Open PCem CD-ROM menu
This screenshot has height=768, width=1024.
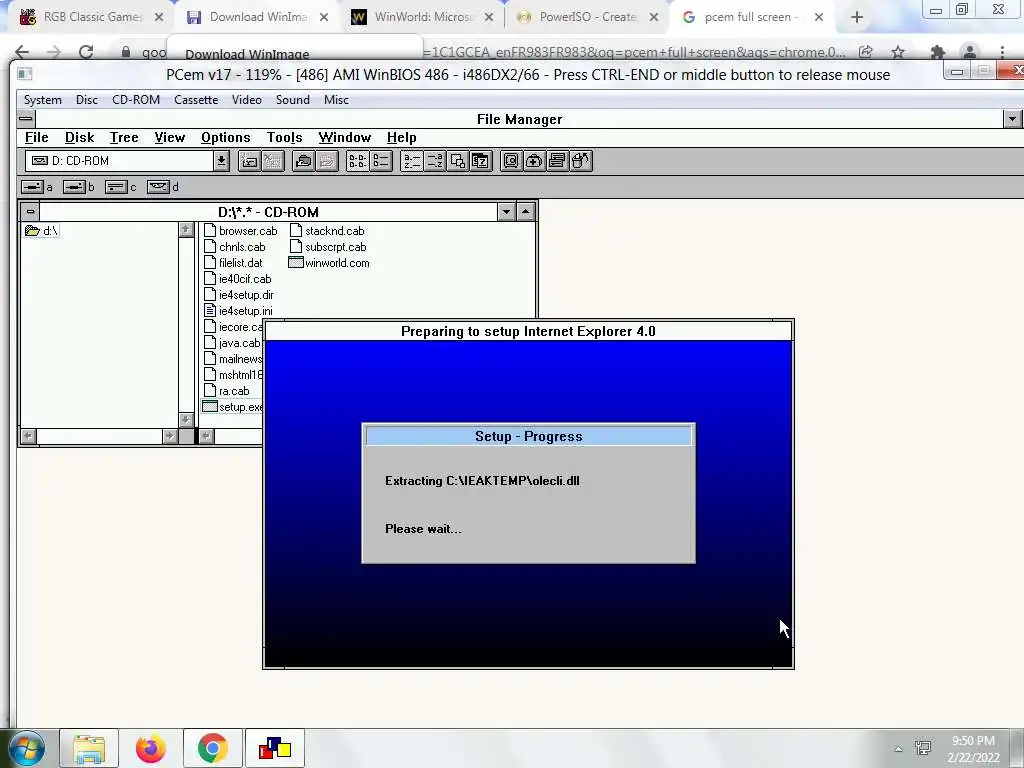tap(136, 100)
